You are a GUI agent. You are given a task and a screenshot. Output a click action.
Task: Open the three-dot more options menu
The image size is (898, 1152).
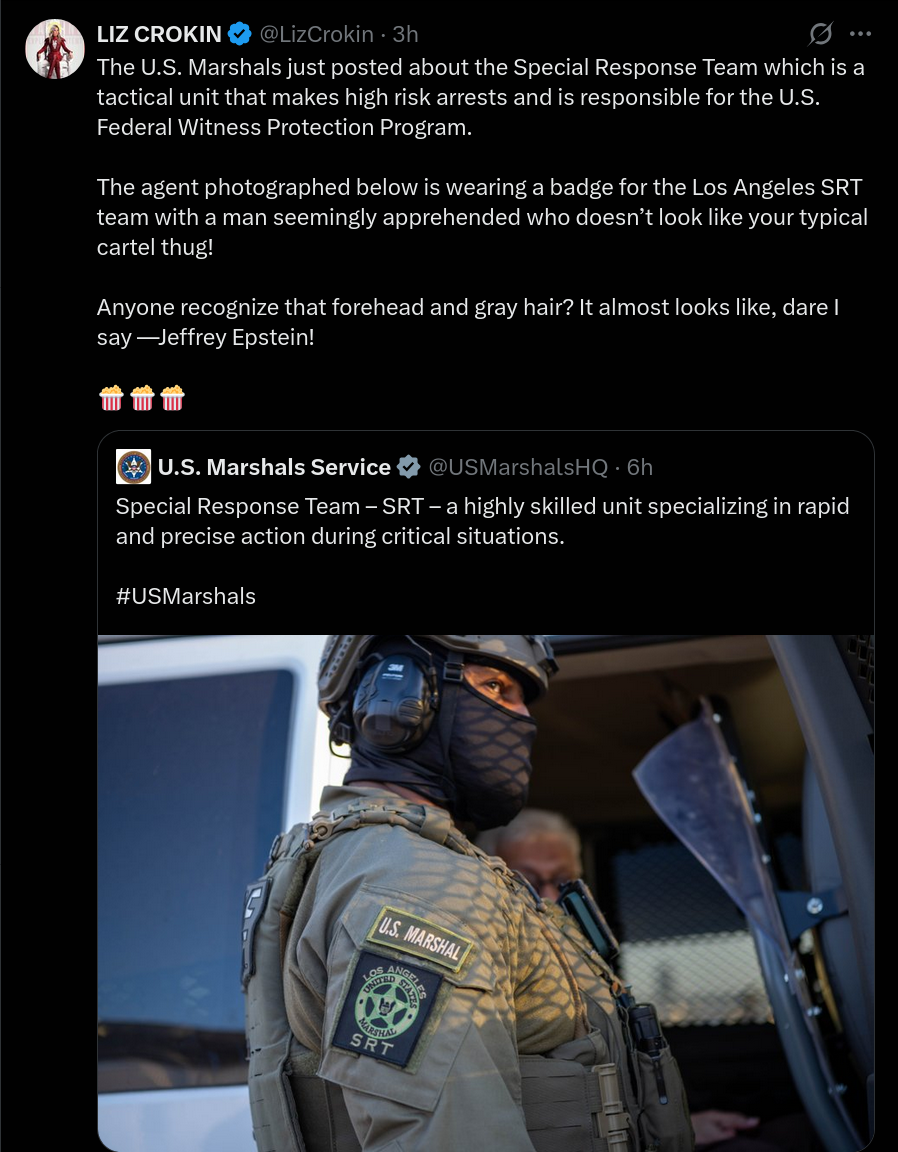pyautogui.click(x=860, y=34)
